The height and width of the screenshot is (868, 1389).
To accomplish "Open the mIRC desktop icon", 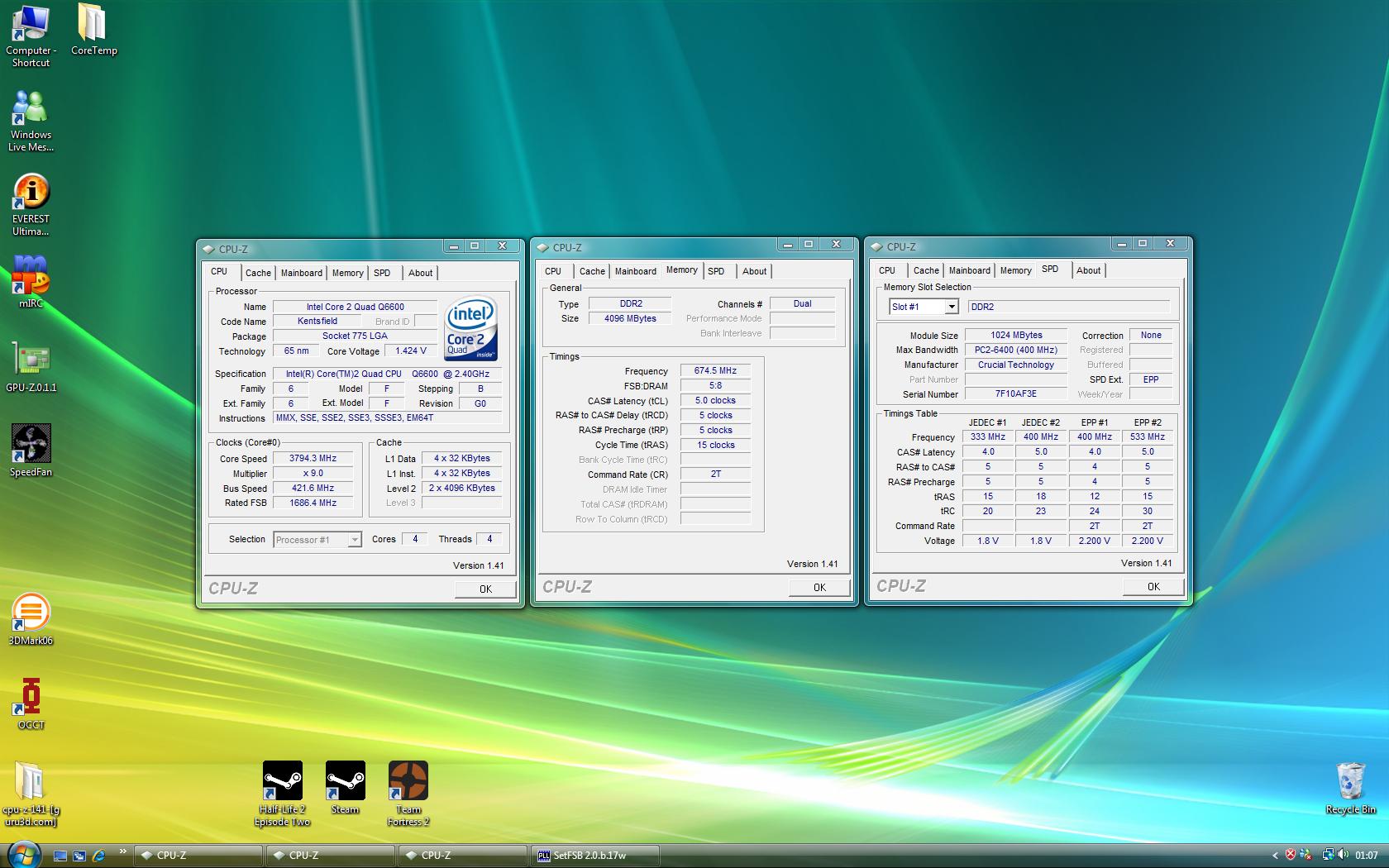I will click(x=31, y=281).
